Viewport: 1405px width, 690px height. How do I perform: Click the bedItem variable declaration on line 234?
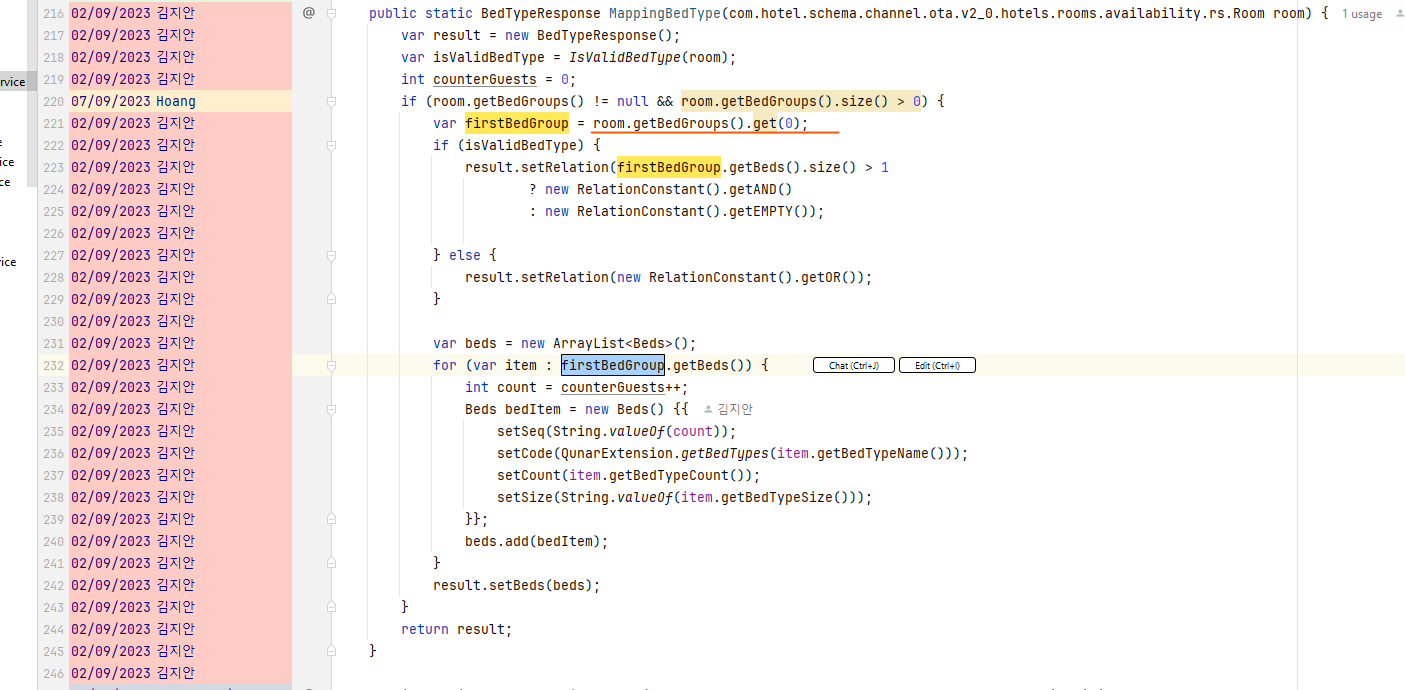click(x=533, y=409)
